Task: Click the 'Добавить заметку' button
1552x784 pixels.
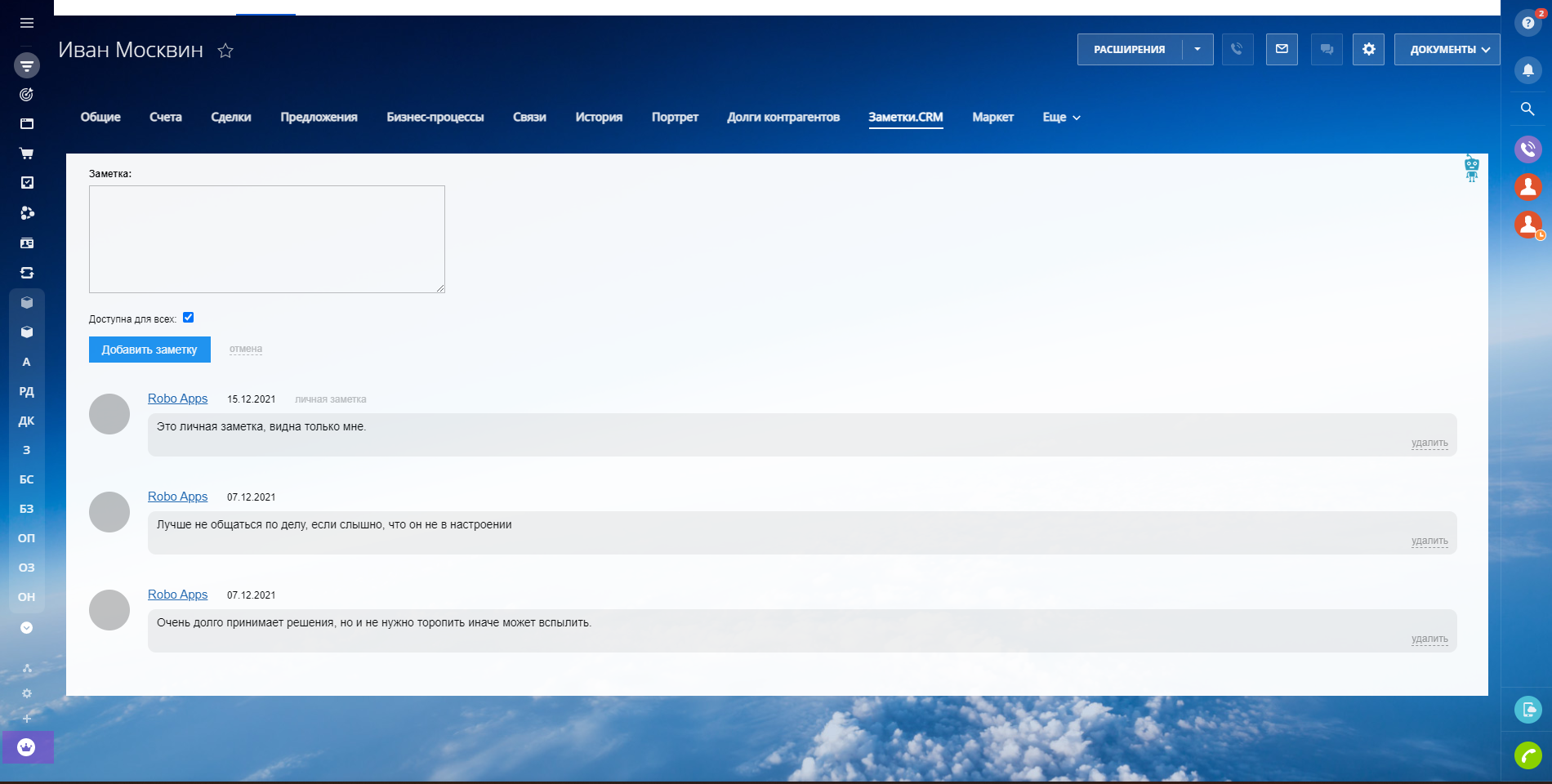Action: (149, 350)
